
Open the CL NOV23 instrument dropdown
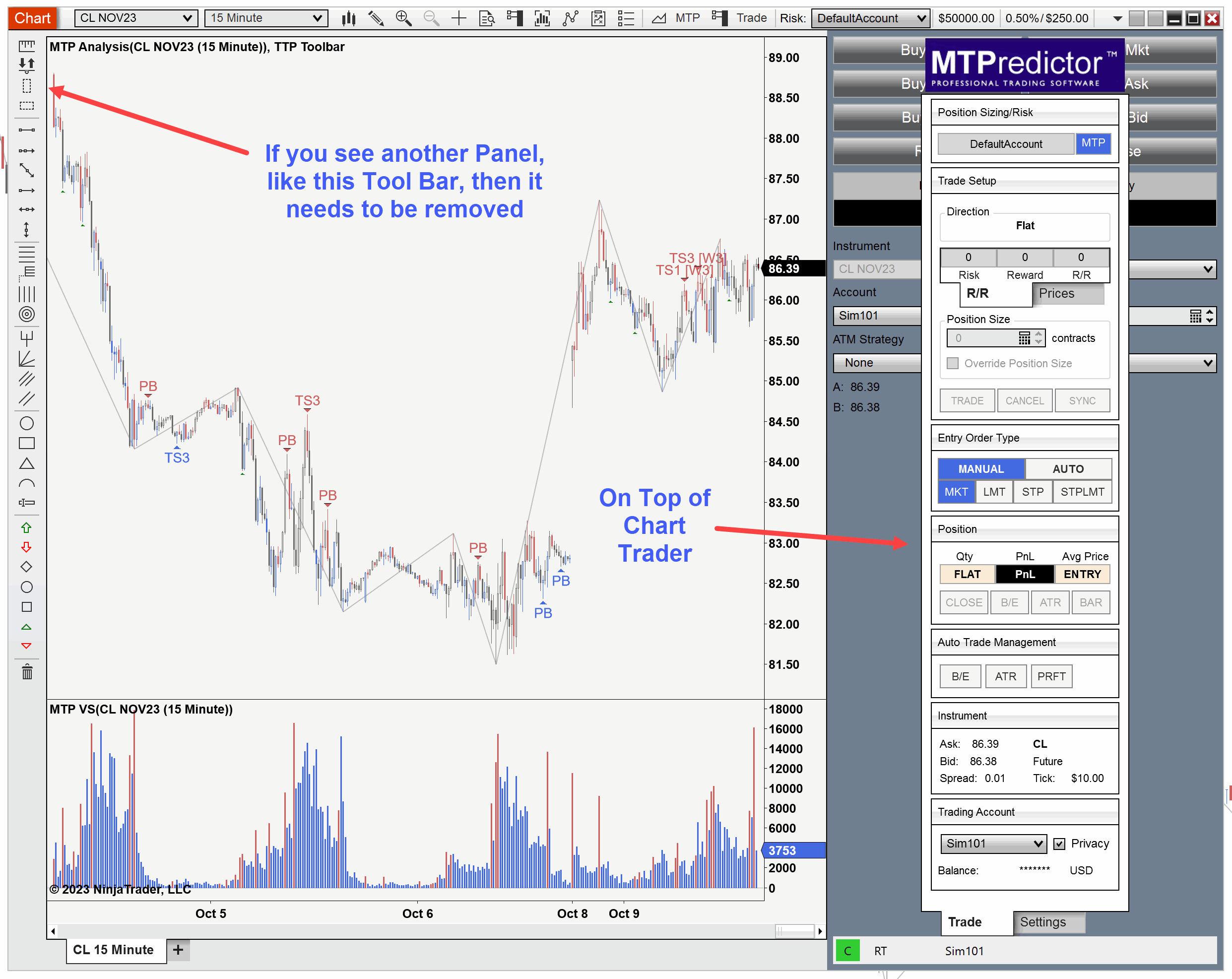coord(136,18)
